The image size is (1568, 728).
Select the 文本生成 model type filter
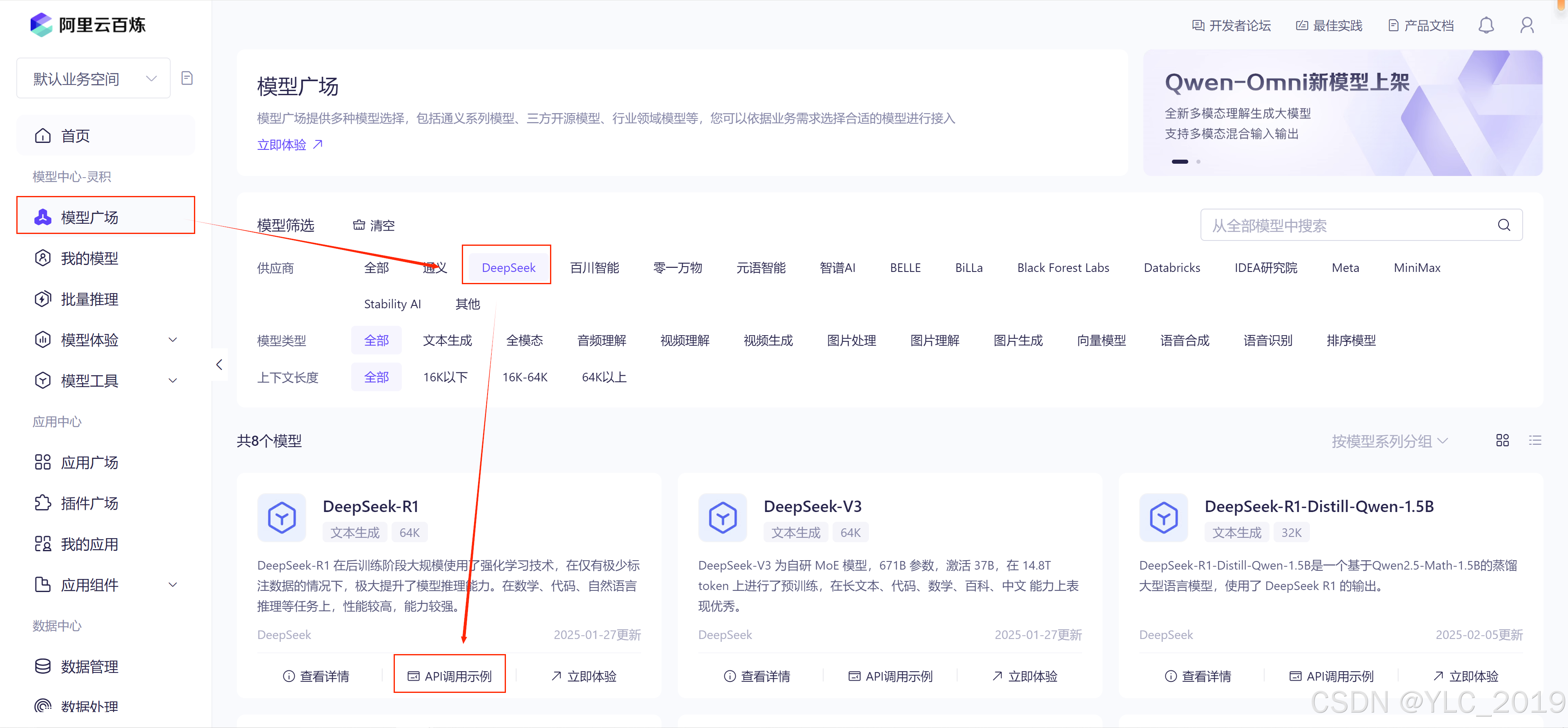click(x=448, y=340)
